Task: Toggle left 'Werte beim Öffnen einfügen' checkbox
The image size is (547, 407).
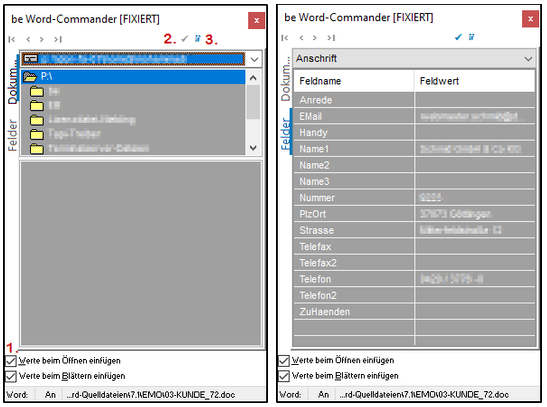Action: pos(11,361)
